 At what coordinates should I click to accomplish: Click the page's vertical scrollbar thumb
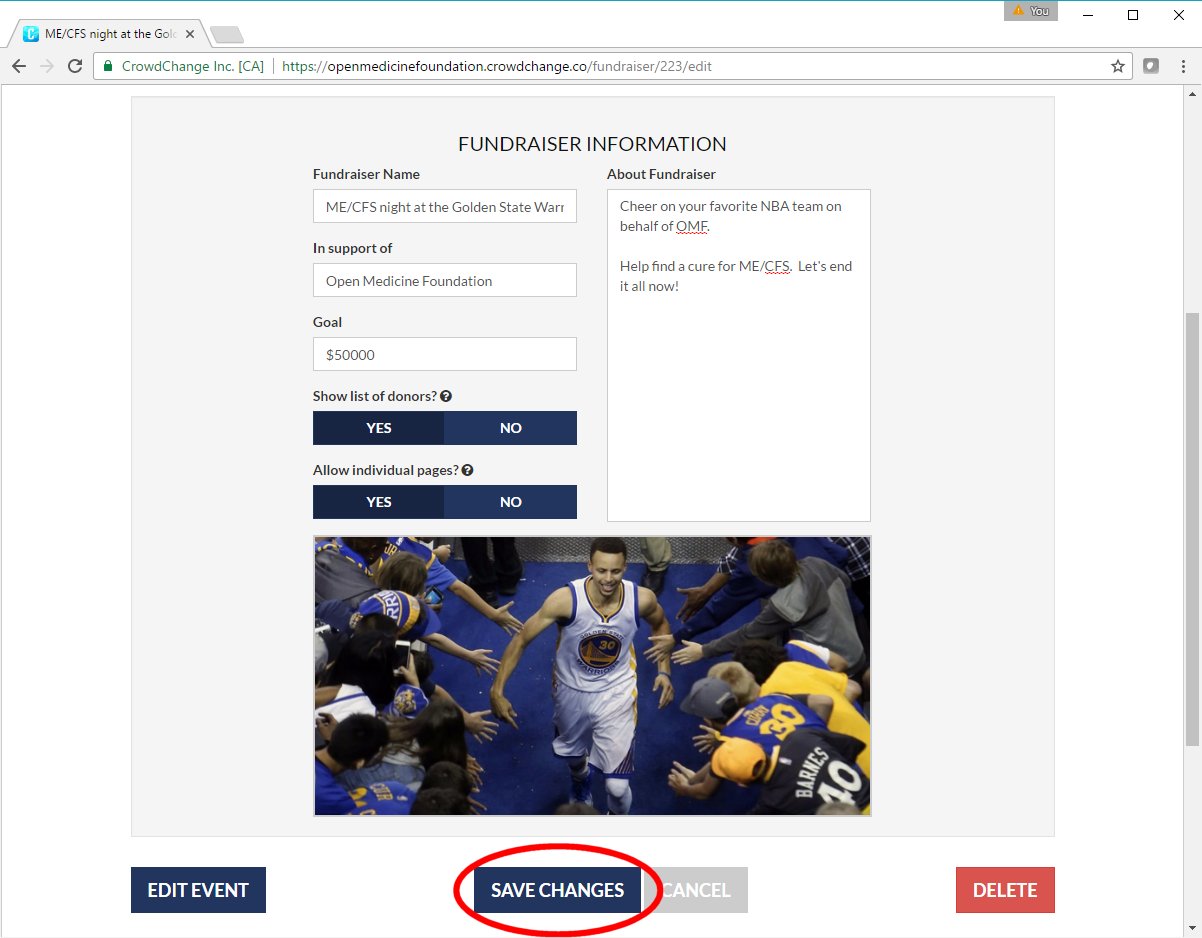tap(1192, 529)
